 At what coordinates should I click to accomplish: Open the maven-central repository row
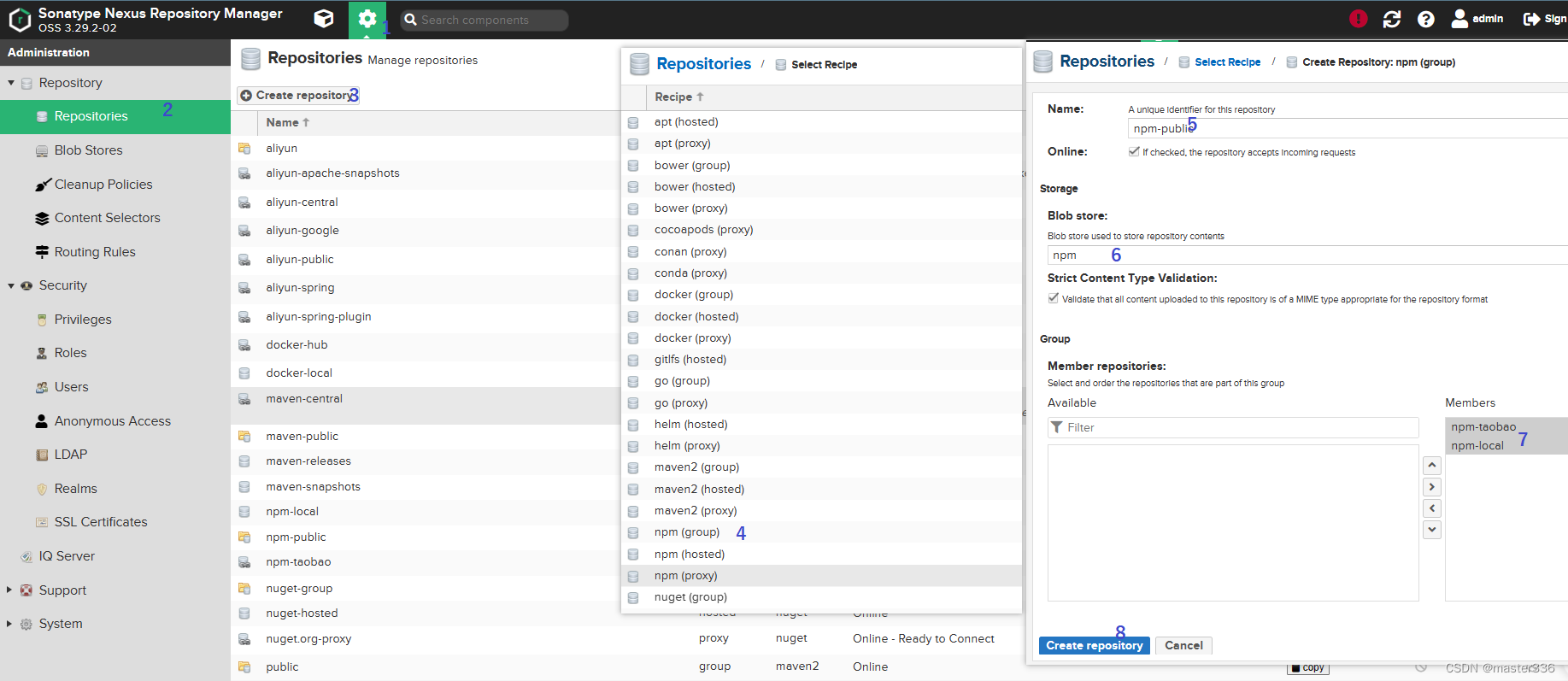(x=303, y=399)
